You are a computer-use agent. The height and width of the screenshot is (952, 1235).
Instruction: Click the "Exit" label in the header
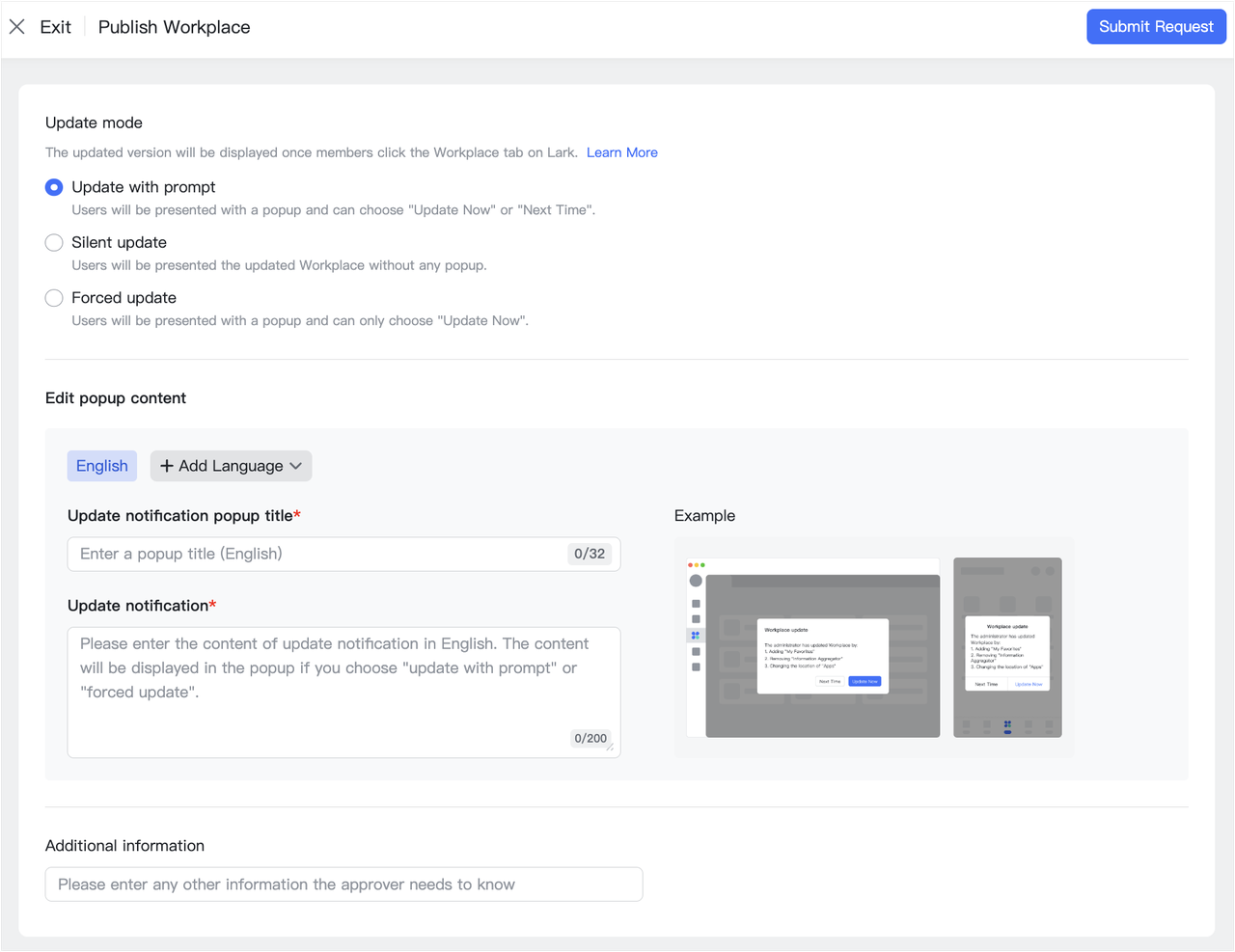click(55, 26)
